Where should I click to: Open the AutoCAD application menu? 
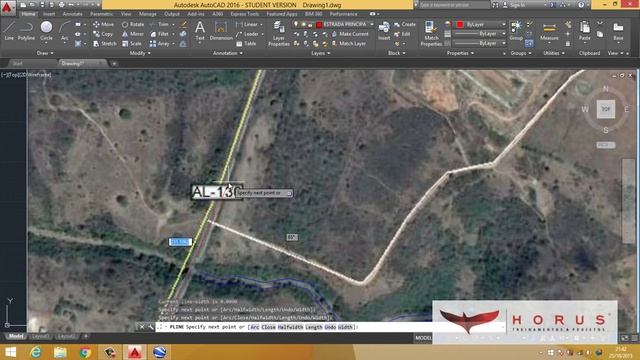(7, 8)
